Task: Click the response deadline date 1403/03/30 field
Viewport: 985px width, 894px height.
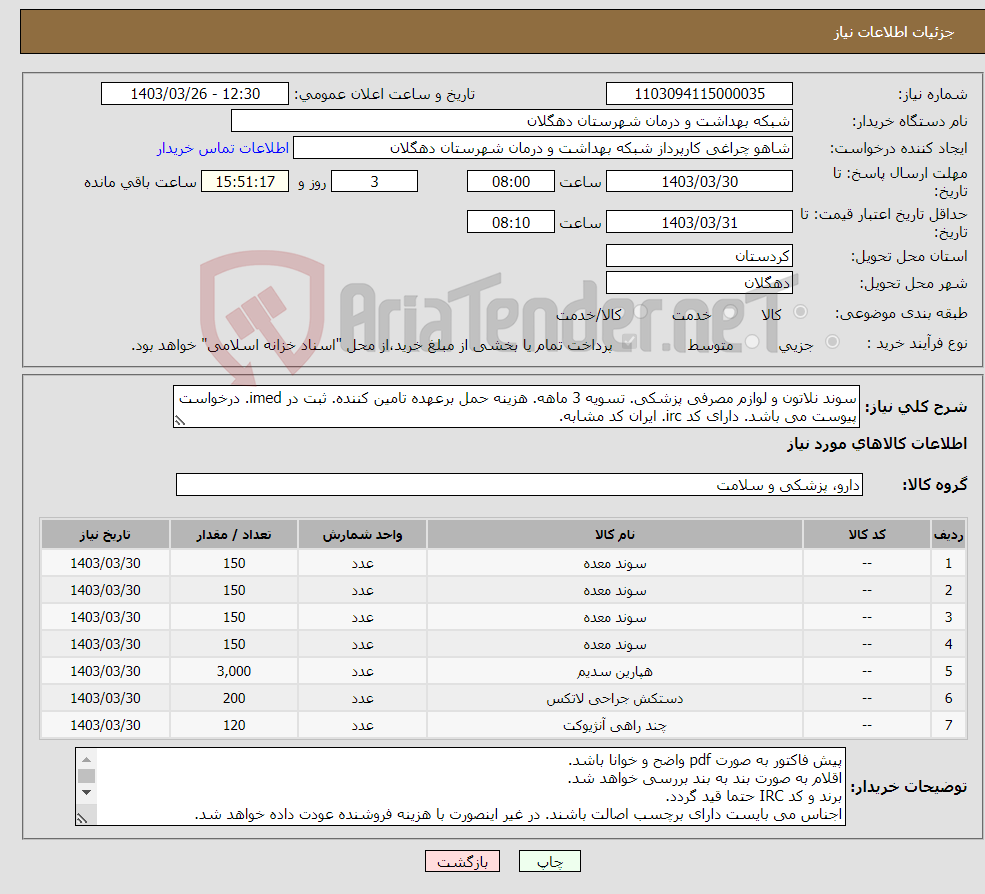Action: (x=699, y=182)
